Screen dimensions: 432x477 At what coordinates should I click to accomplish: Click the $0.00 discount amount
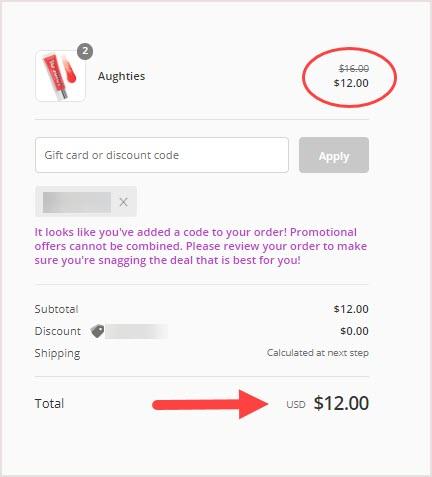[x=354, y=331]
